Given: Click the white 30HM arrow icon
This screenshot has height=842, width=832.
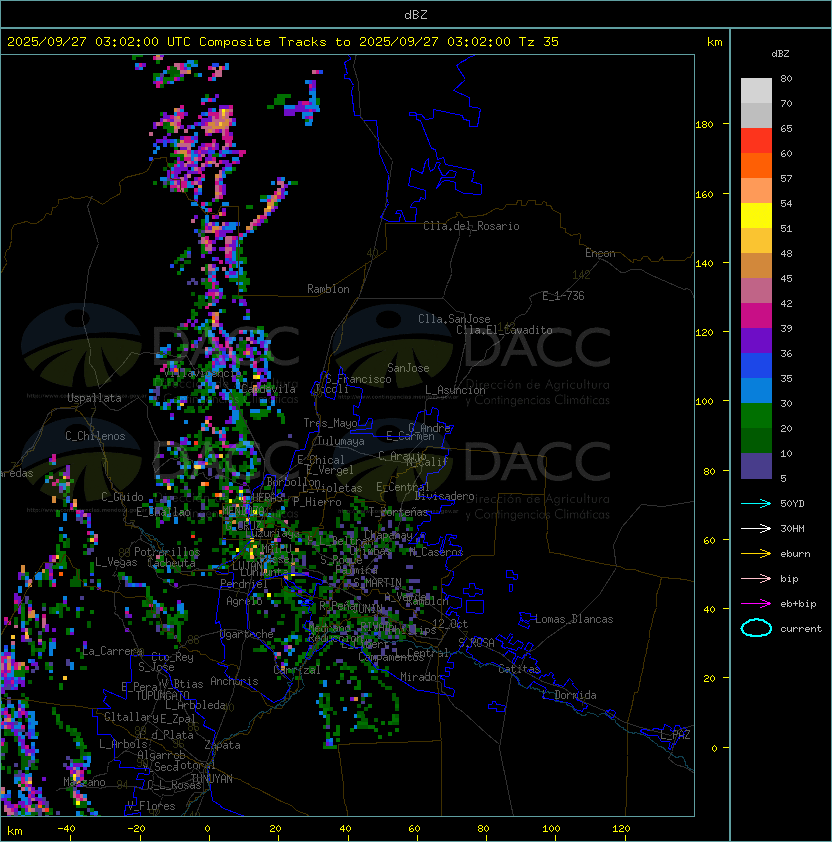Looking at the screenshot, I should [756, 528].
